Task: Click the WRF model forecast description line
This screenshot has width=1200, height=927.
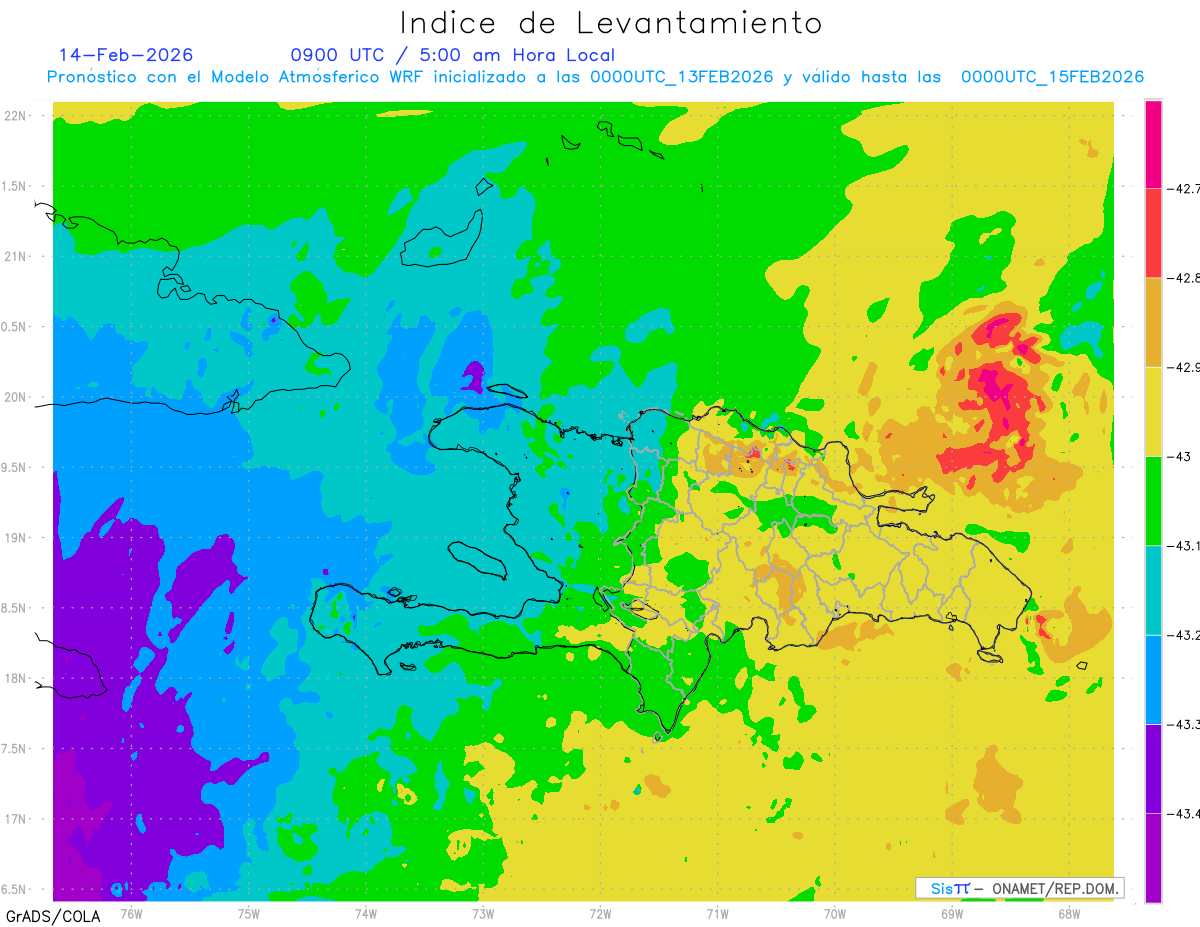Action: click(x=595, y=77)
